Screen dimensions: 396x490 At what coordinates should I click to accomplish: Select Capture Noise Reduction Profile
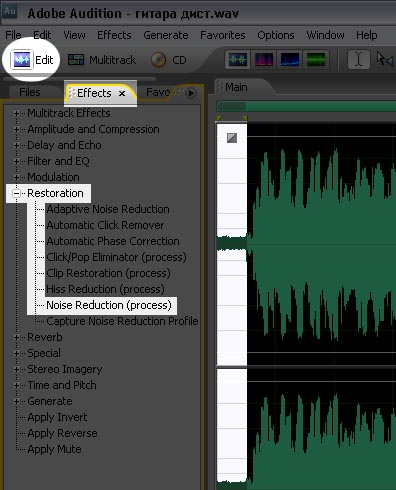122,321
